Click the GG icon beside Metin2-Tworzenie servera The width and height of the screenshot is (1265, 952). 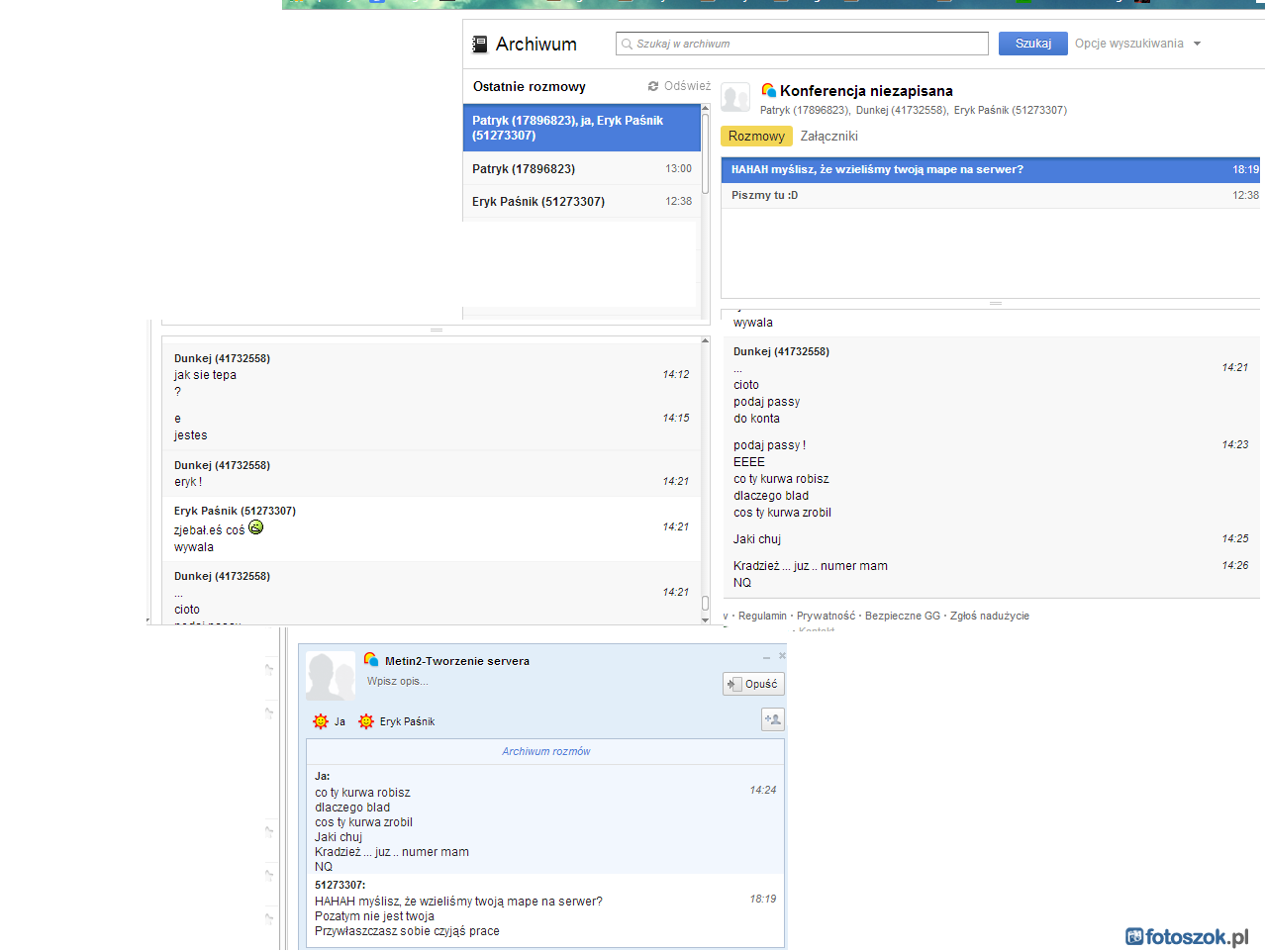(x=371, y=659)
